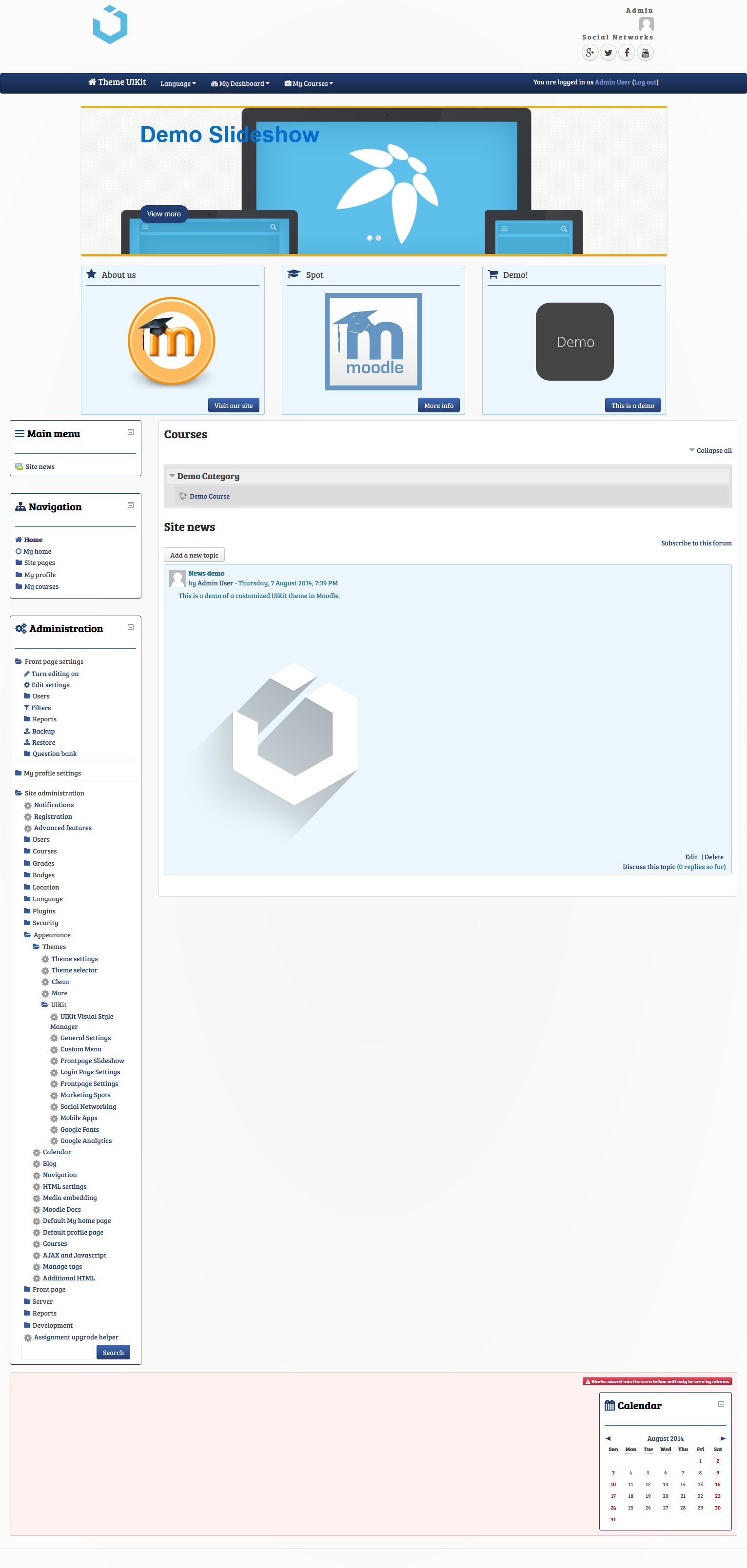Open Theme selector
Image resolution: width=747 pixels, height=1568 pixels.
(x=74, y=970)
